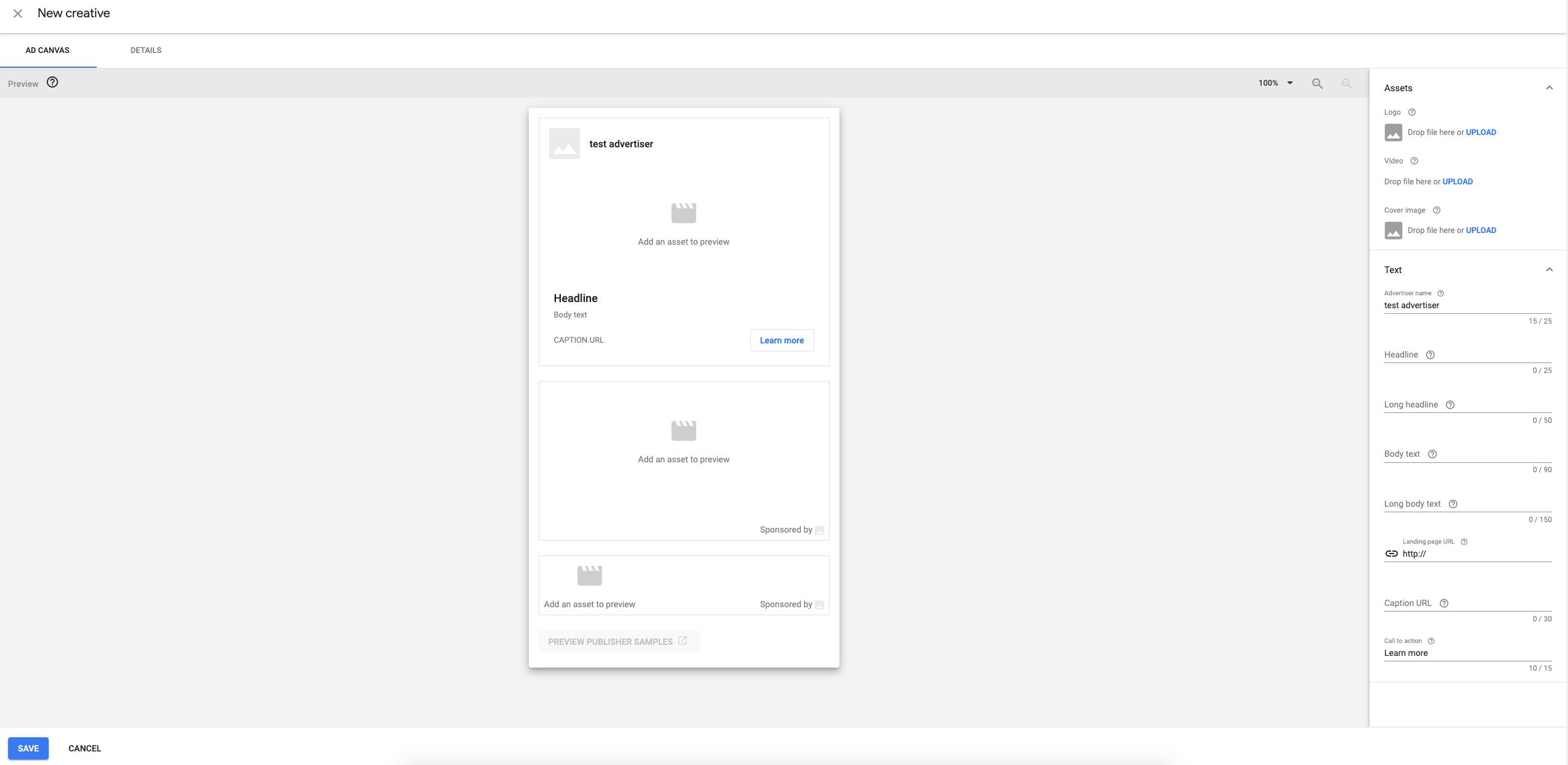
Task: Switch to the Details tab
Action: [x=145, y=51]
